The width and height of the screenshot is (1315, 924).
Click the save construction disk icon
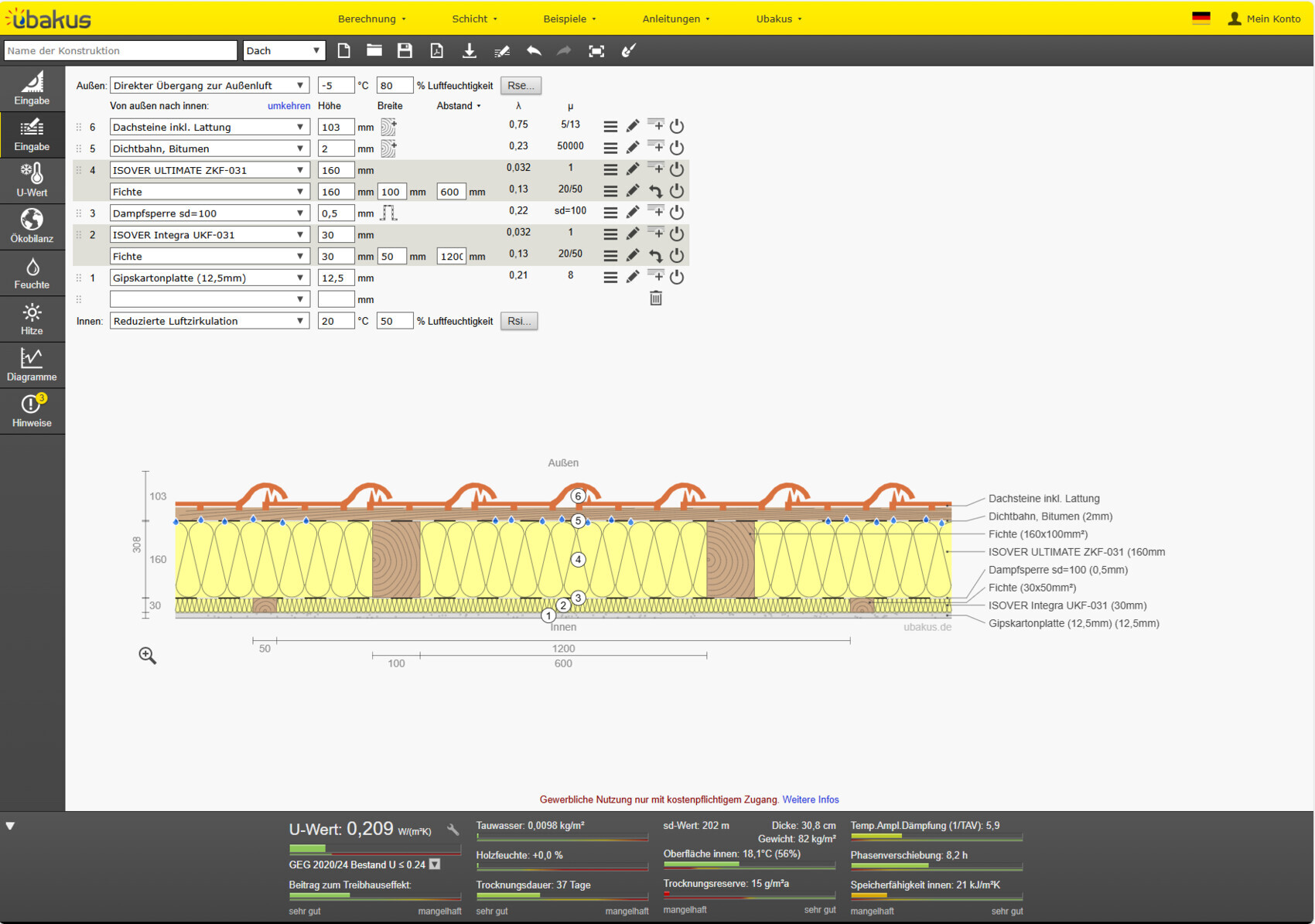point(405,51)
